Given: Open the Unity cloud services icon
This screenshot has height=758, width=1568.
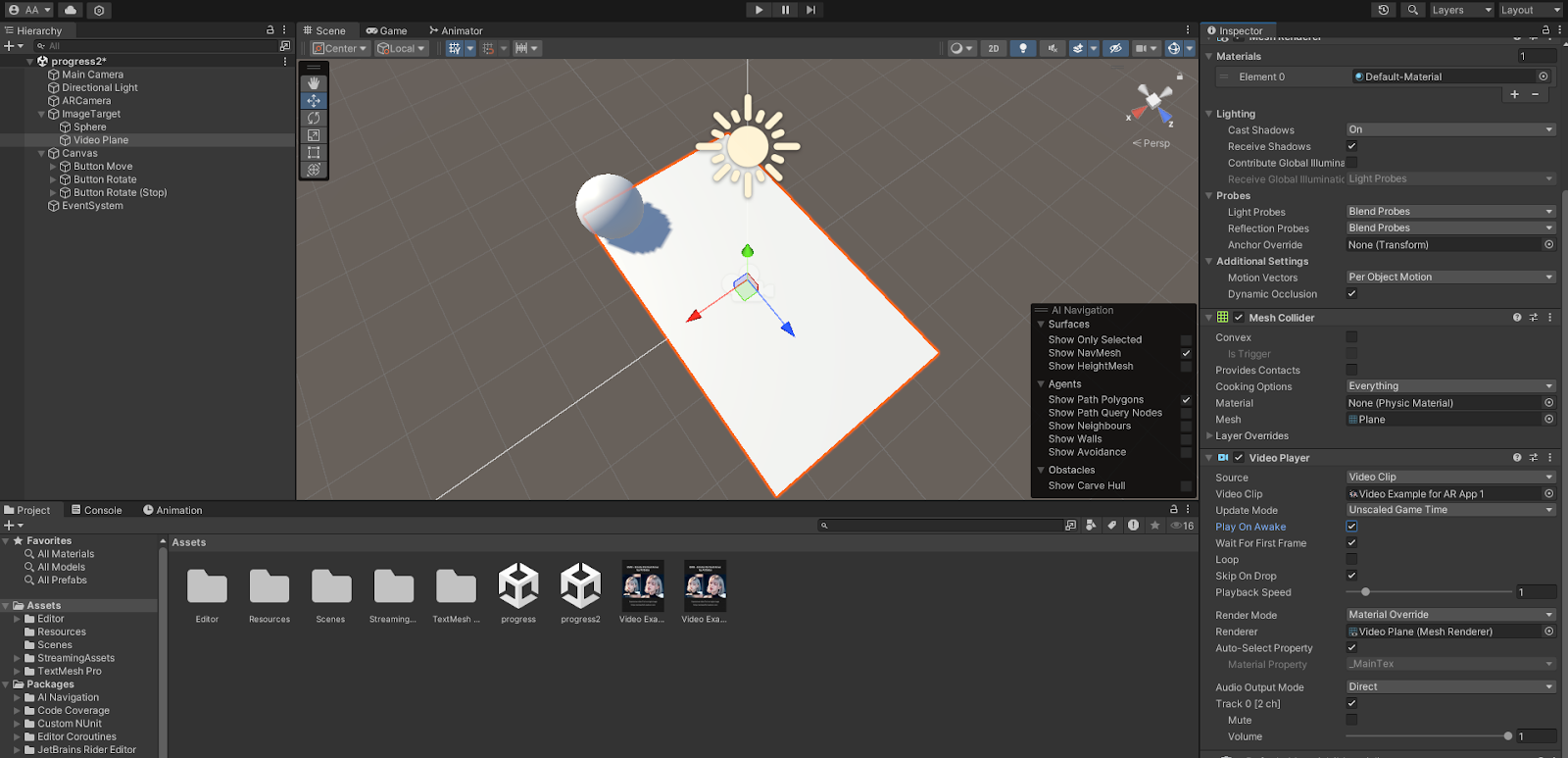Looking at the screenshot, I should coord(71,10).
